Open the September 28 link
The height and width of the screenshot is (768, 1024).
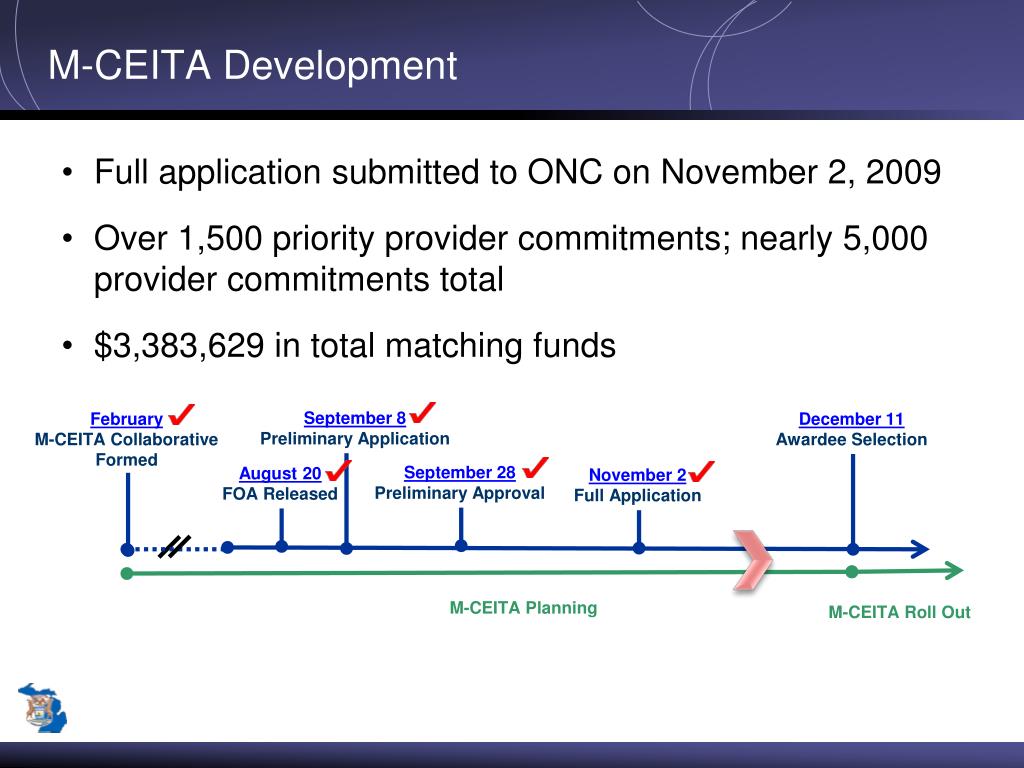(460, 472)
